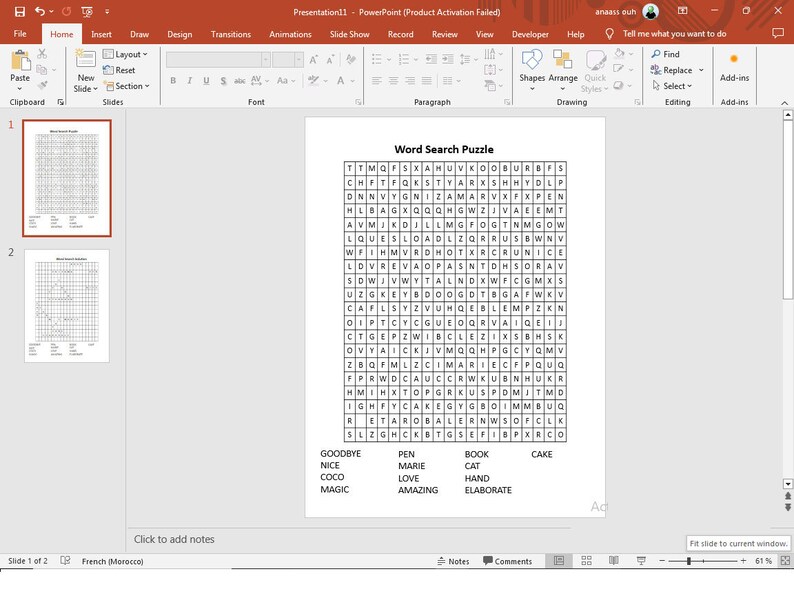Jump to previous slide arrow
The image size is (794, 596).
pos(788,496)
